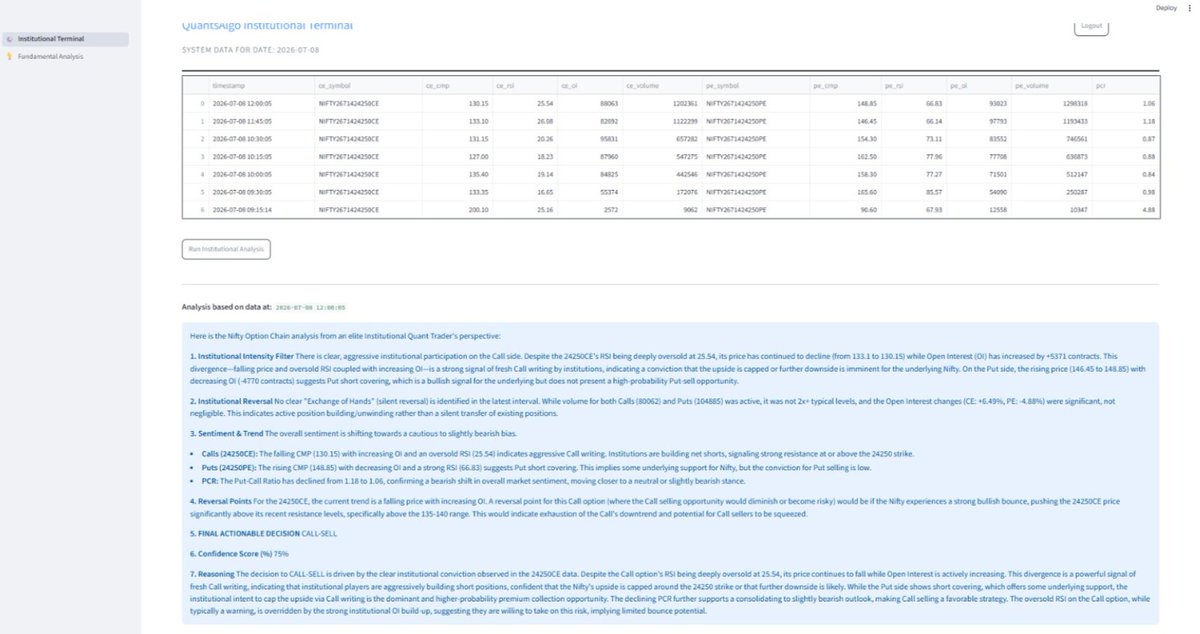This screenshot has width=1200, height=634.
Task: Click the pcr column header
Action: click(1124, 86)
